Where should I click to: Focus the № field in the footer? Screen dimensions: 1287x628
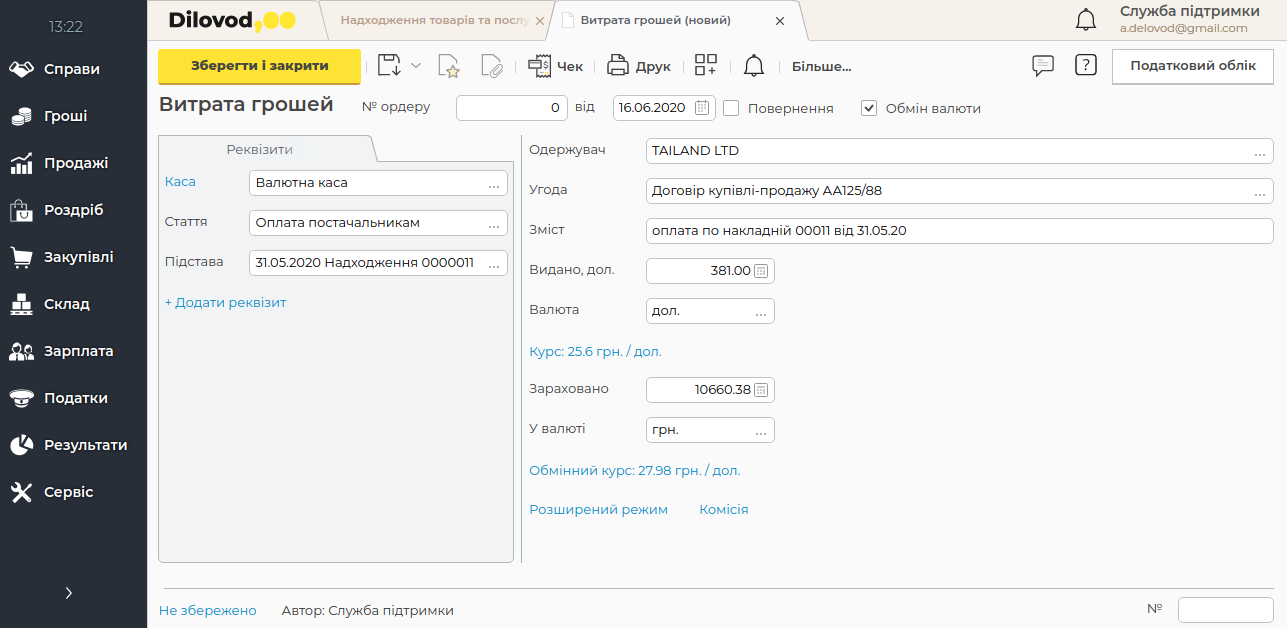[x=1226, y=609]
